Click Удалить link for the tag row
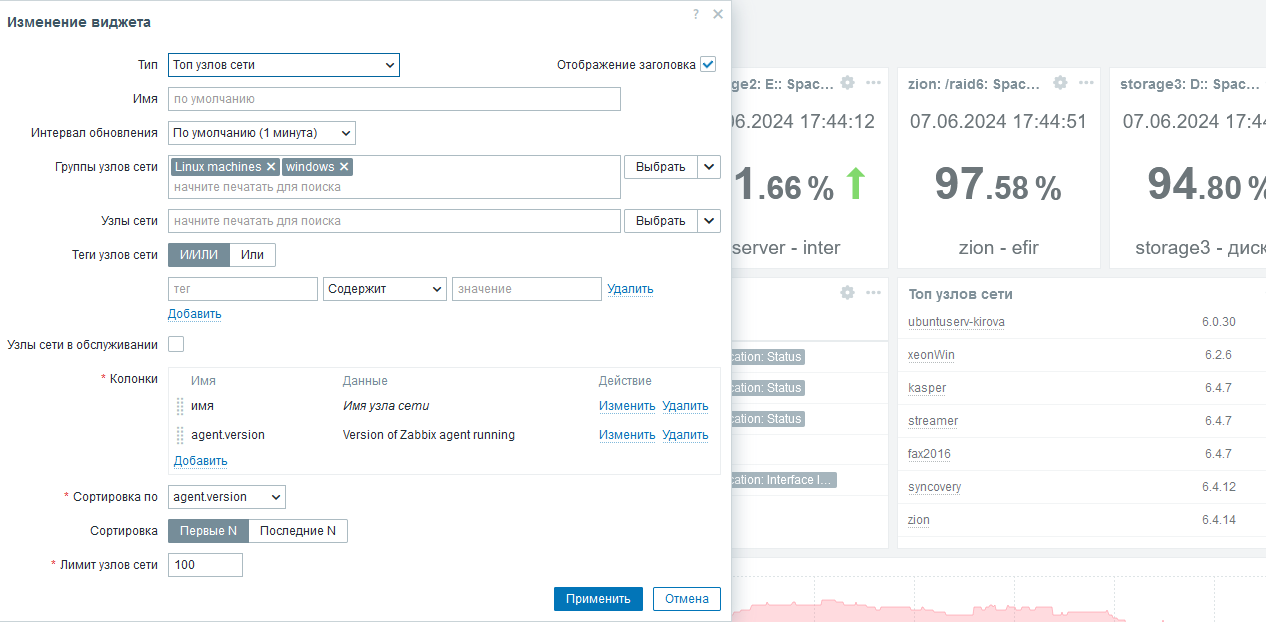The image size is (1266, 622). click(x=630, y=289)
